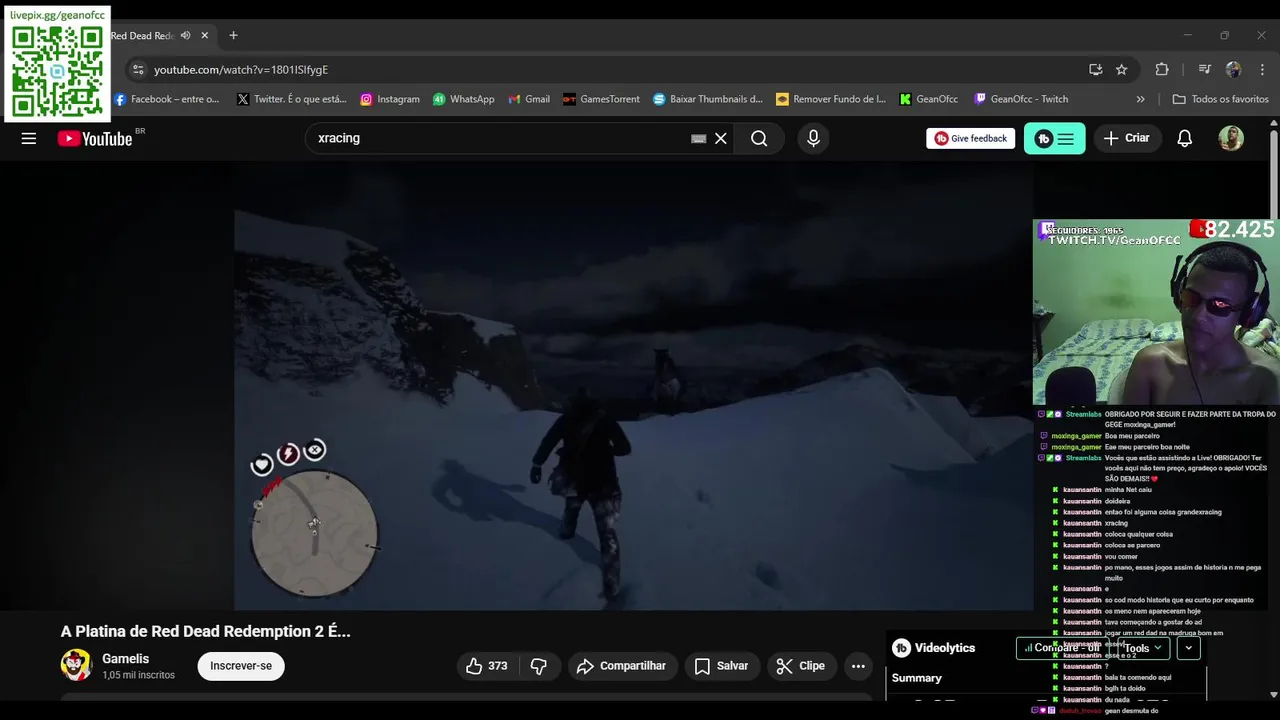Open YouTube notifications bell
Viewport: 1280px width, 720px height.
[x=1185, y=138]
